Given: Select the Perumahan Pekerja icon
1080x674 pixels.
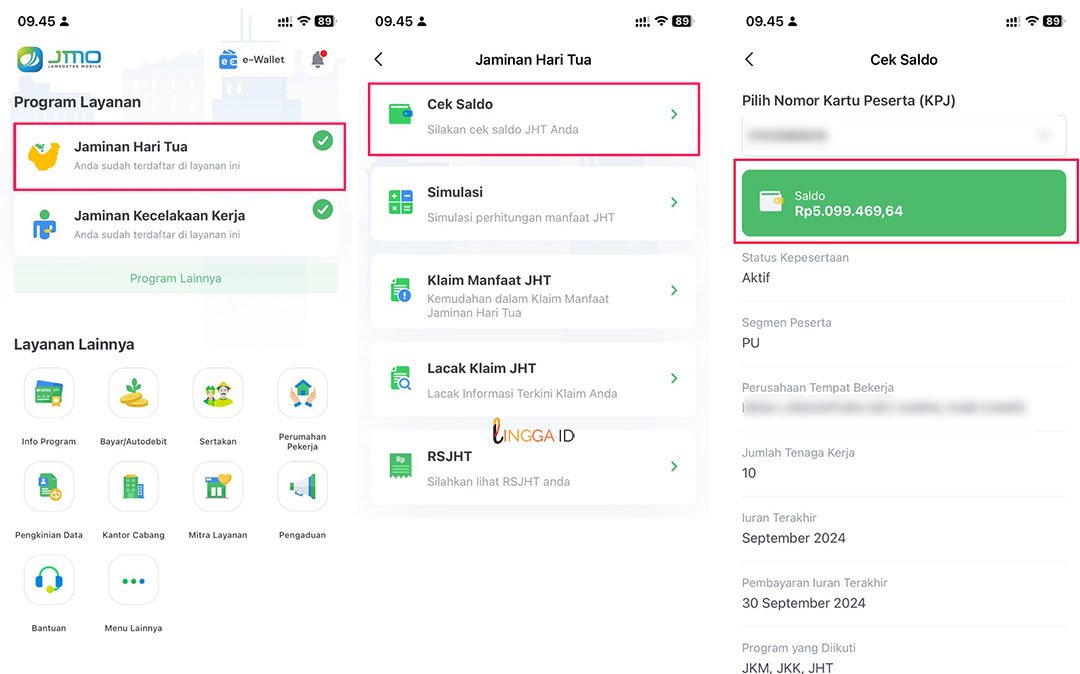Looking at the screenshot, I should 302,393.
